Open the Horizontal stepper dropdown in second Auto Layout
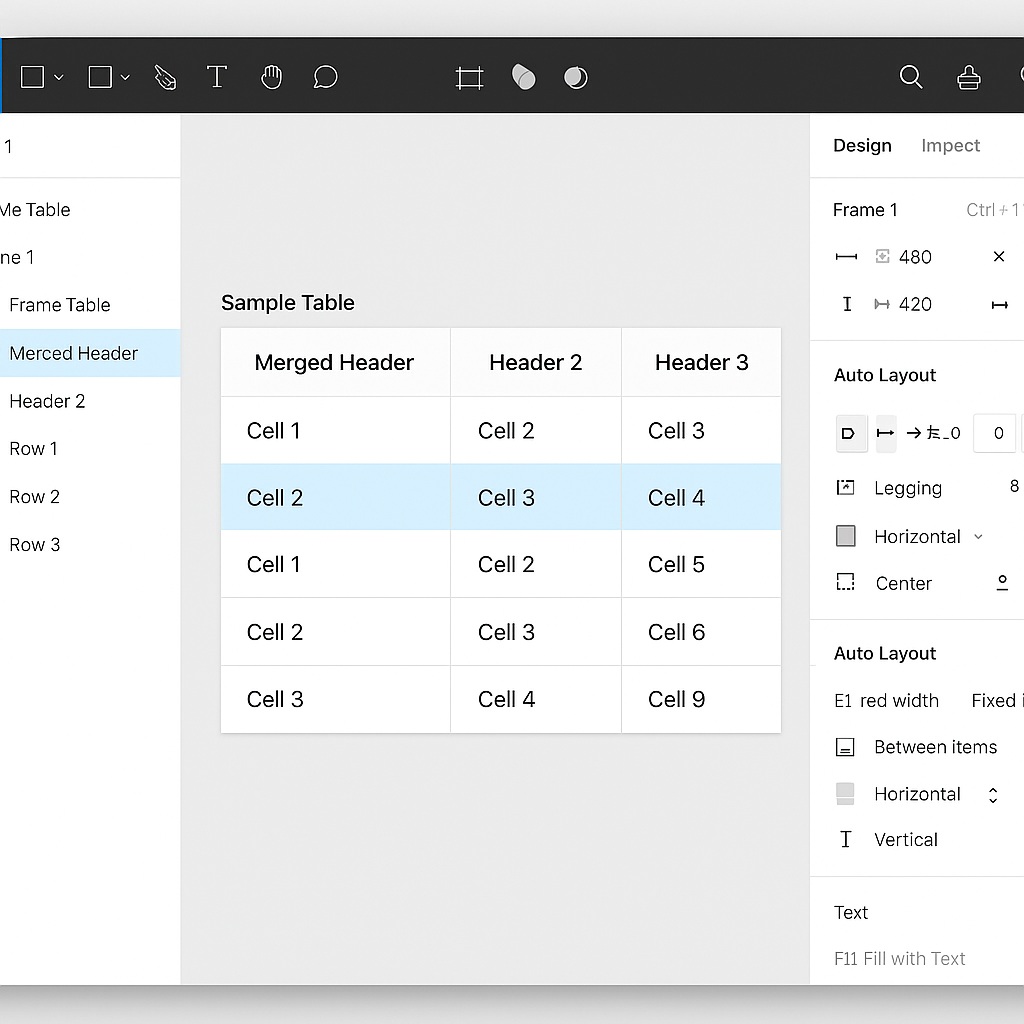The height and width of the screenshot is (1024, 1024). [x=993, y=794]
